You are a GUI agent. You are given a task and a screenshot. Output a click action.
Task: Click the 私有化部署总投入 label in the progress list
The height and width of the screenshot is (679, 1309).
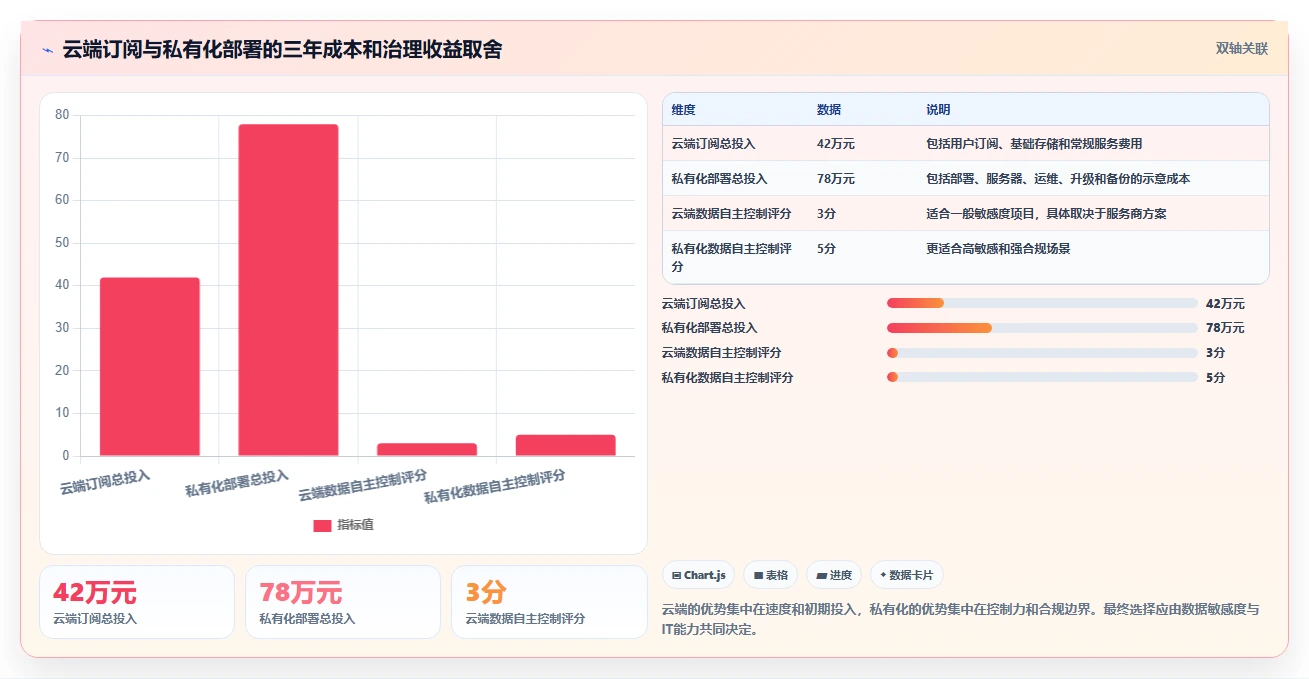[x=710, y=328]
